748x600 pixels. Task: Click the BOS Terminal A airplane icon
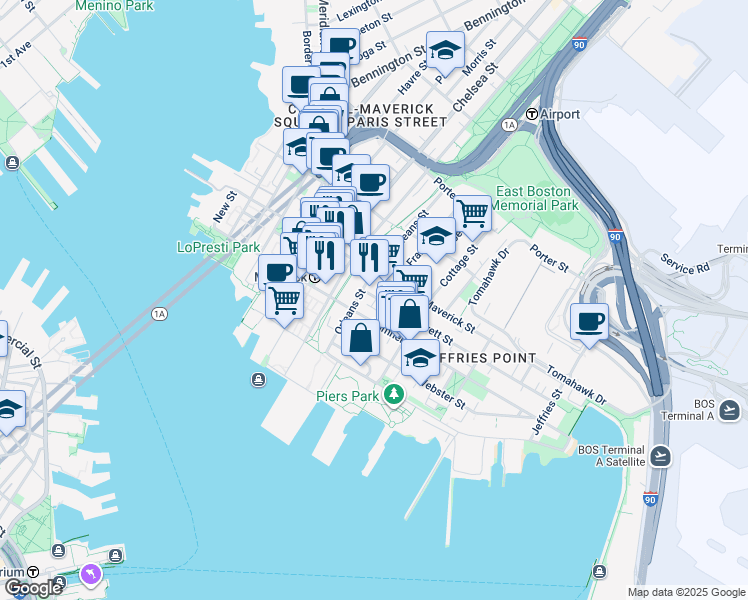[729, 409]
